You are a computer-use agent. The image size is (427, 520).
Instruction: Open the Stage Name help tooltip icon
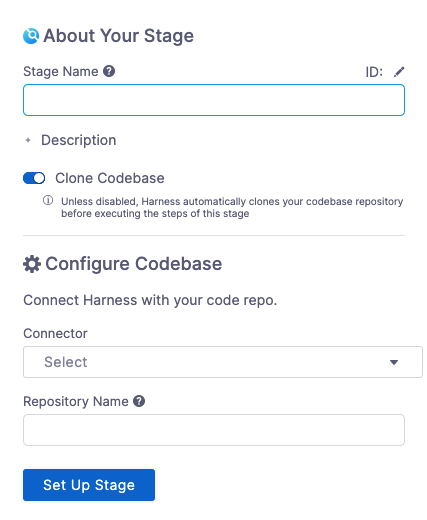[109, 71]
